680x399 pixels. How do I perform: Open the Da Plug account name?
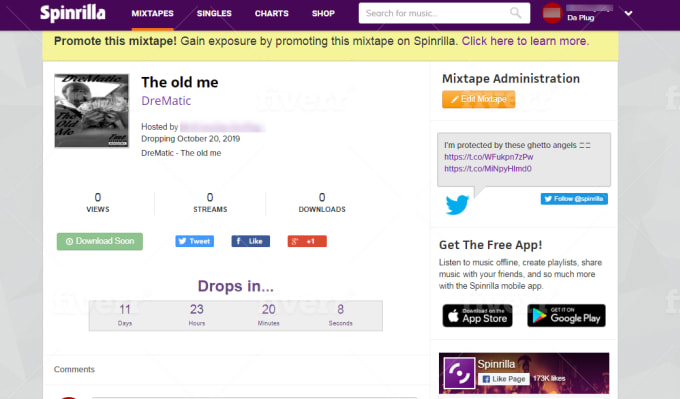580,18
